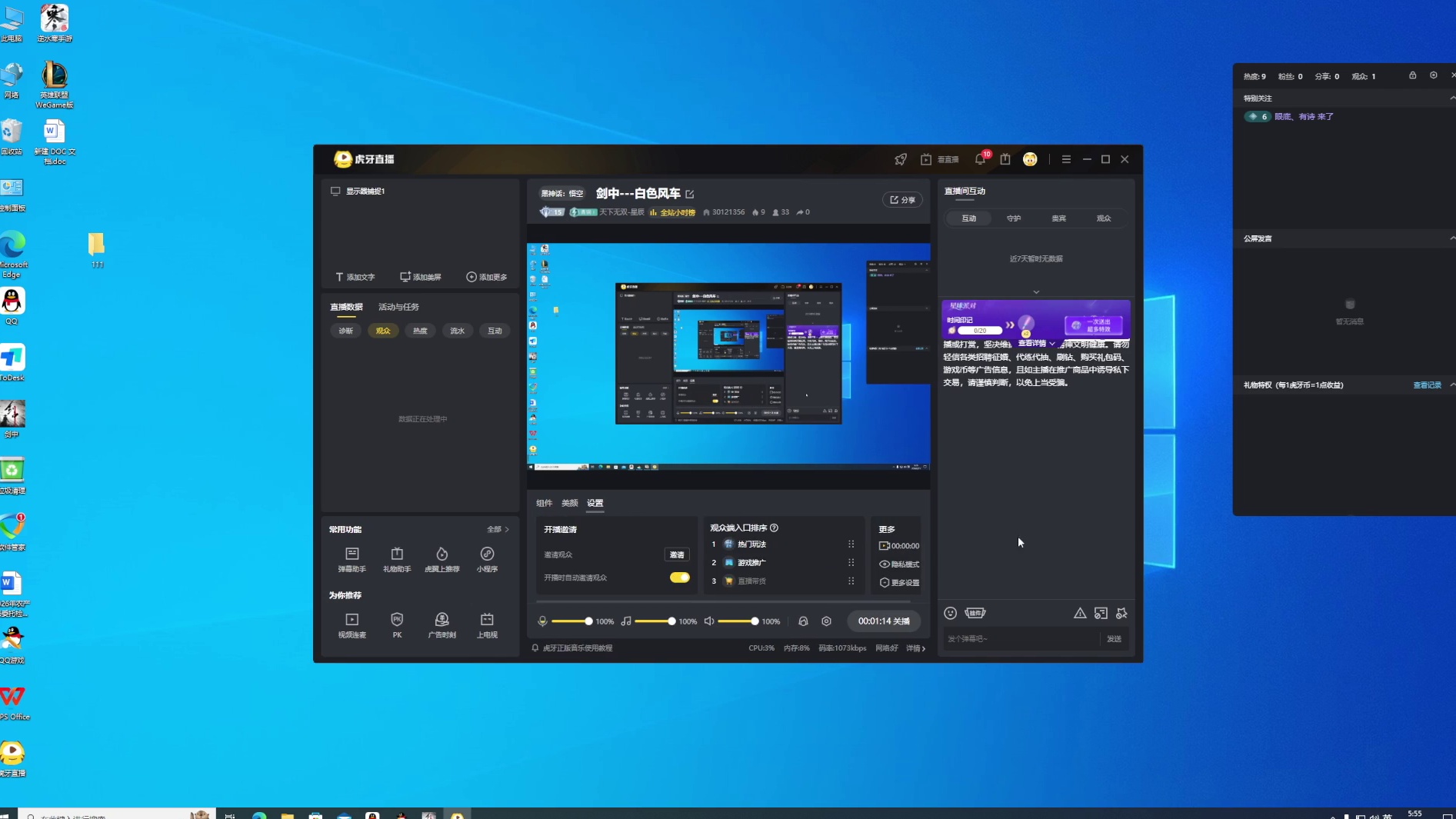The height and width of the screenshot is (819, 1456).
Task: Open 查看记录 link in side panel
Action: click(x=1427, y=385)
